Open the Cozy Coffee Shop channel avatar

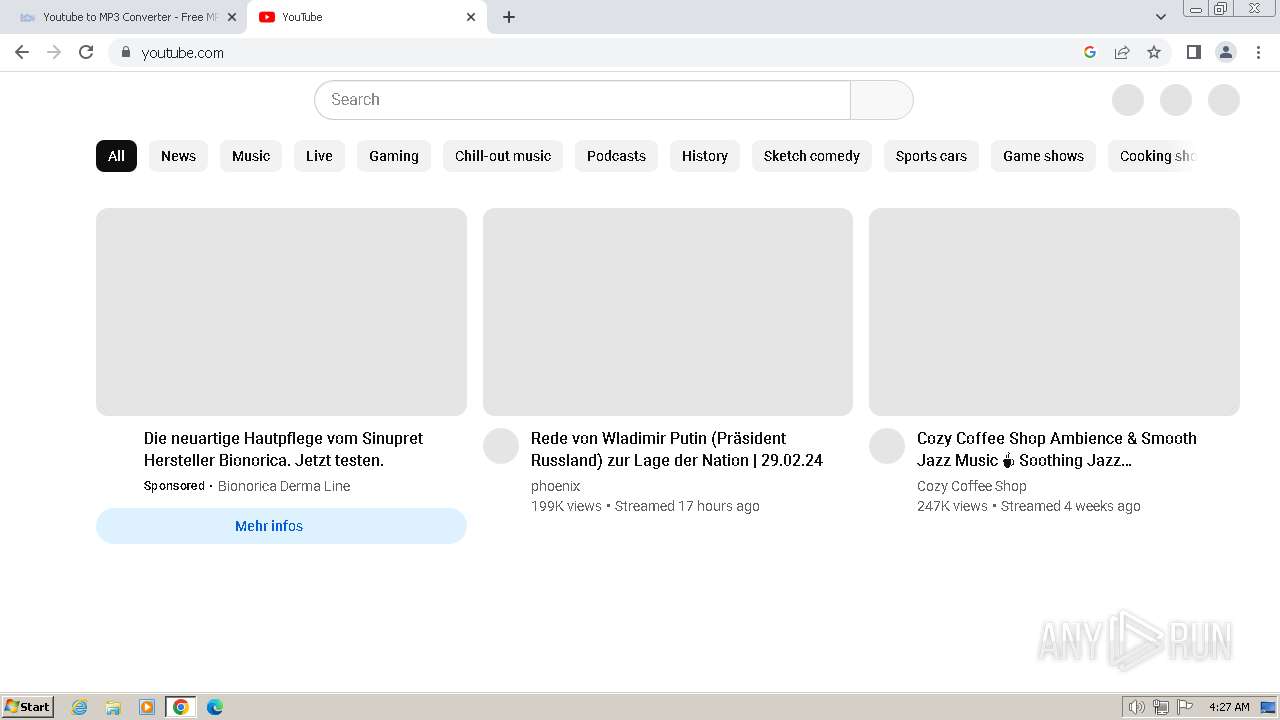tap(887, 446)
